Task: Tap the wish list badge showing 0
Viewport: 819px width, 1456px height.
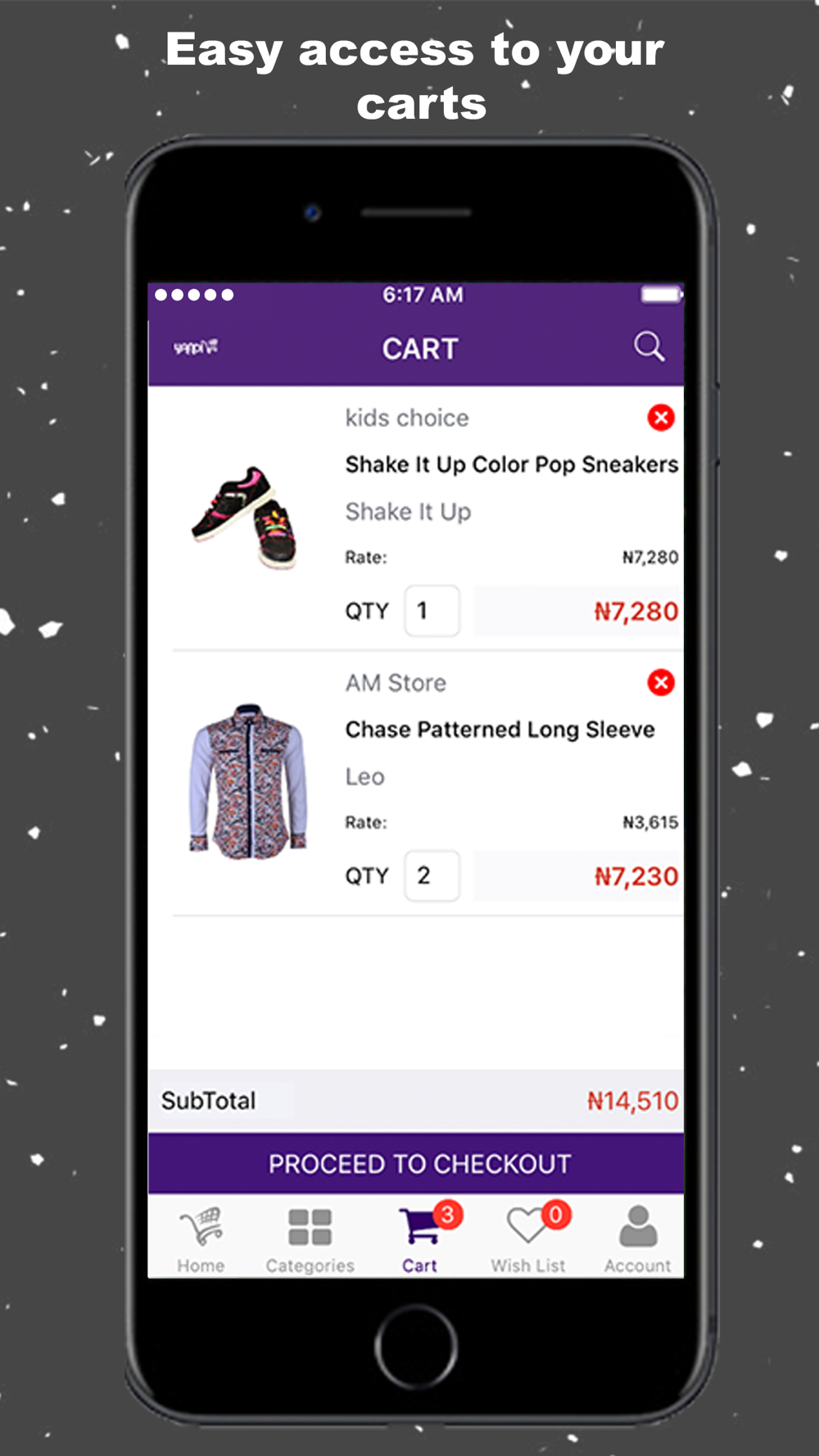Action: coord(555,1214)
